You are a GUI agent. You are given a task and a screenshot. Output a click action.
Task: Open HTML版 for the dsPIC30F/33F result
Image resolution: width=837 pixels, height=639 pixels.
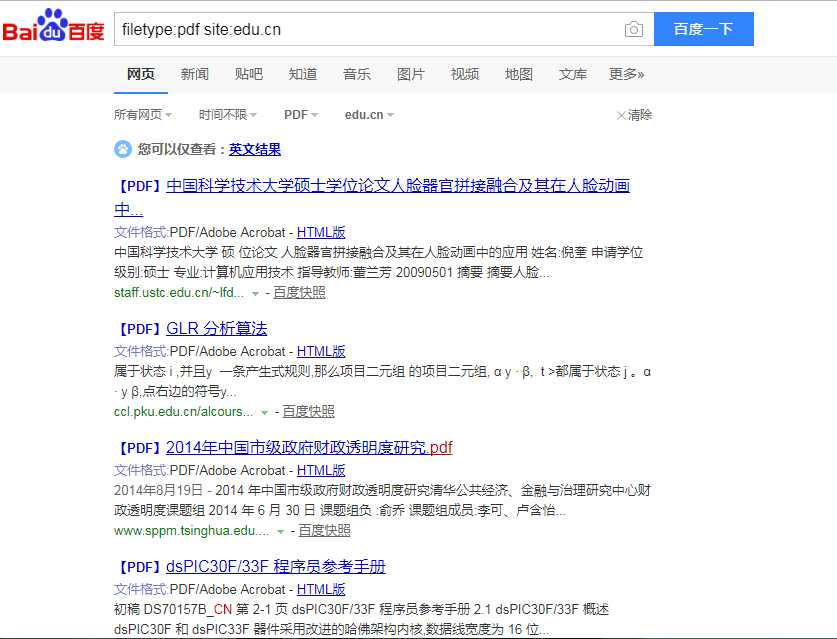click(x=321, y=589)
